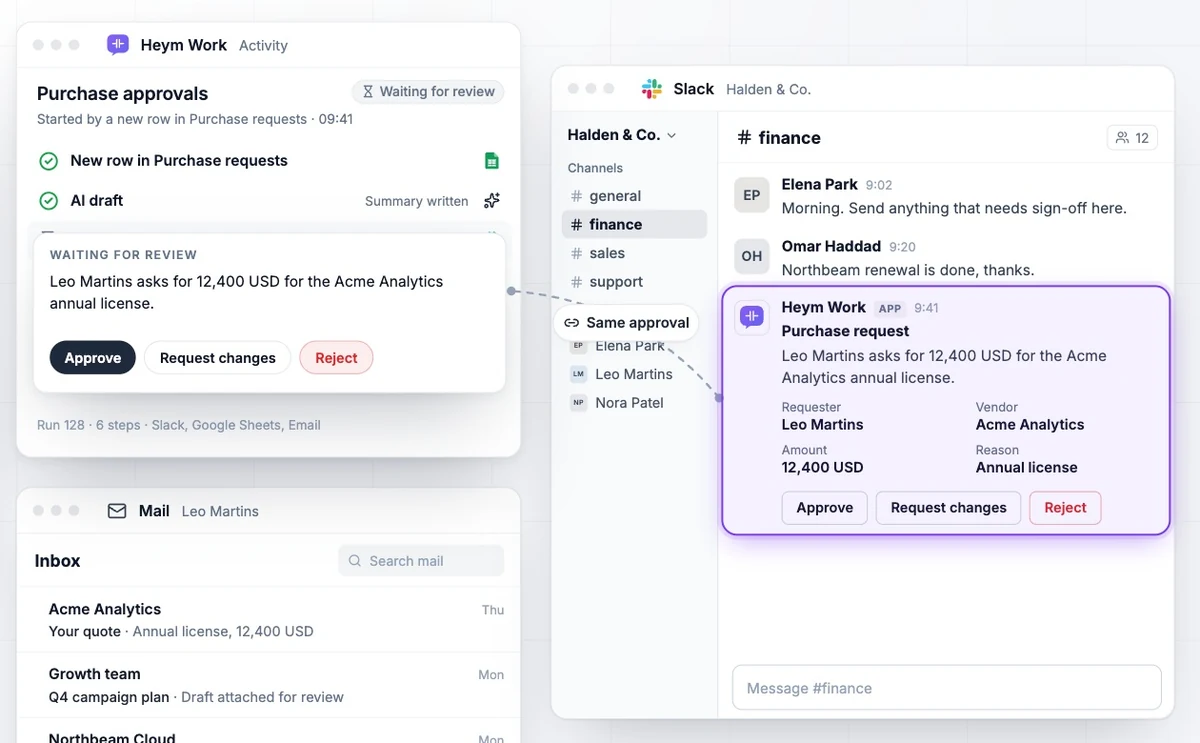Click the Run 128 · 6 steps footer text
This screenshot has width=1200, height=743.
coord(179,425)
